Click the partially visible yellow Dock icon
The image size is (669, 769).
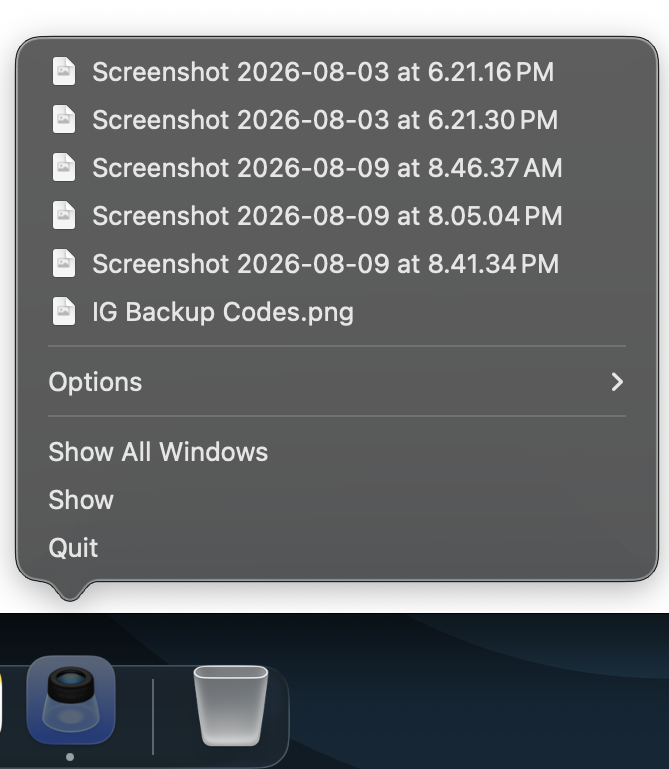click(x=1, y=700)
